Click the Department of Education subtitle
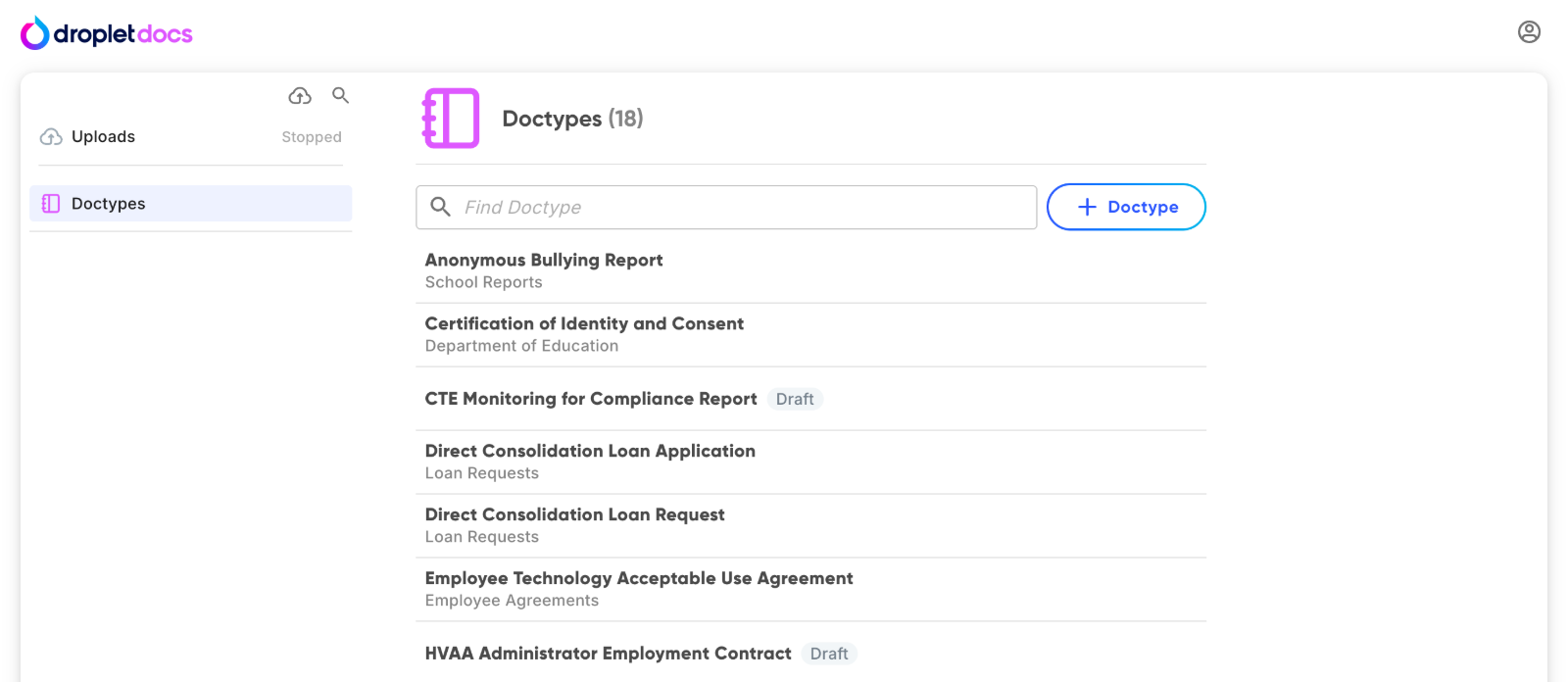 click(x=521, y=346)
